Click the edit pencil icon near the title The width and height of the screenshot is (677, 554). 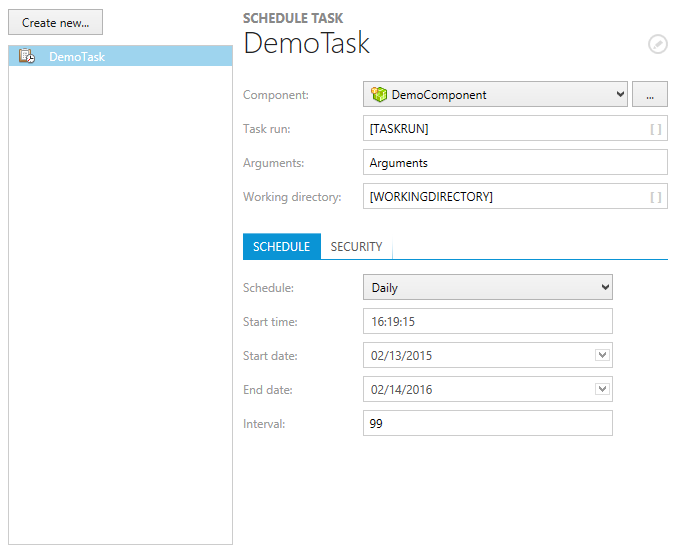tap(657, 43)
